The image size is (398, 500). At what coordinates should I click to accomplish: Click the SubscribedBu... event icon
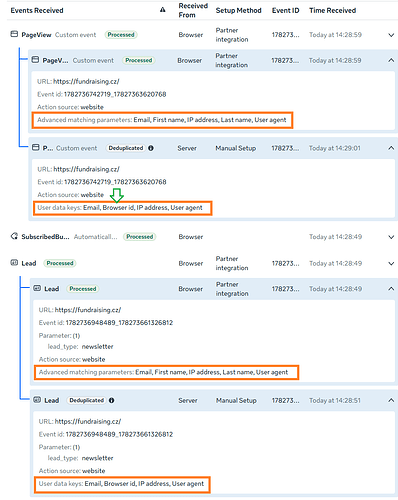pos(14,236)
